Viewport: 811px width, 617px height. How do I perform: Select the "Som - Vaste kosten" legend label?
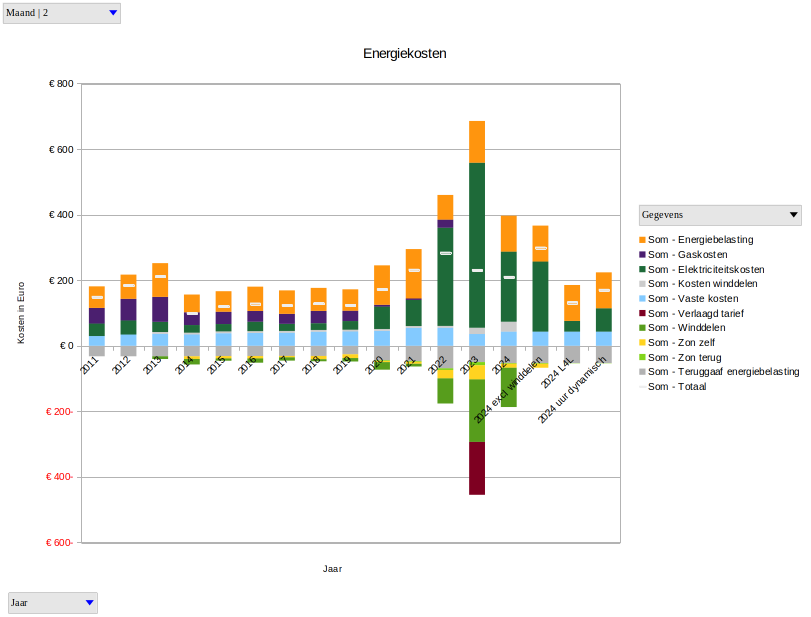point(693,299)
